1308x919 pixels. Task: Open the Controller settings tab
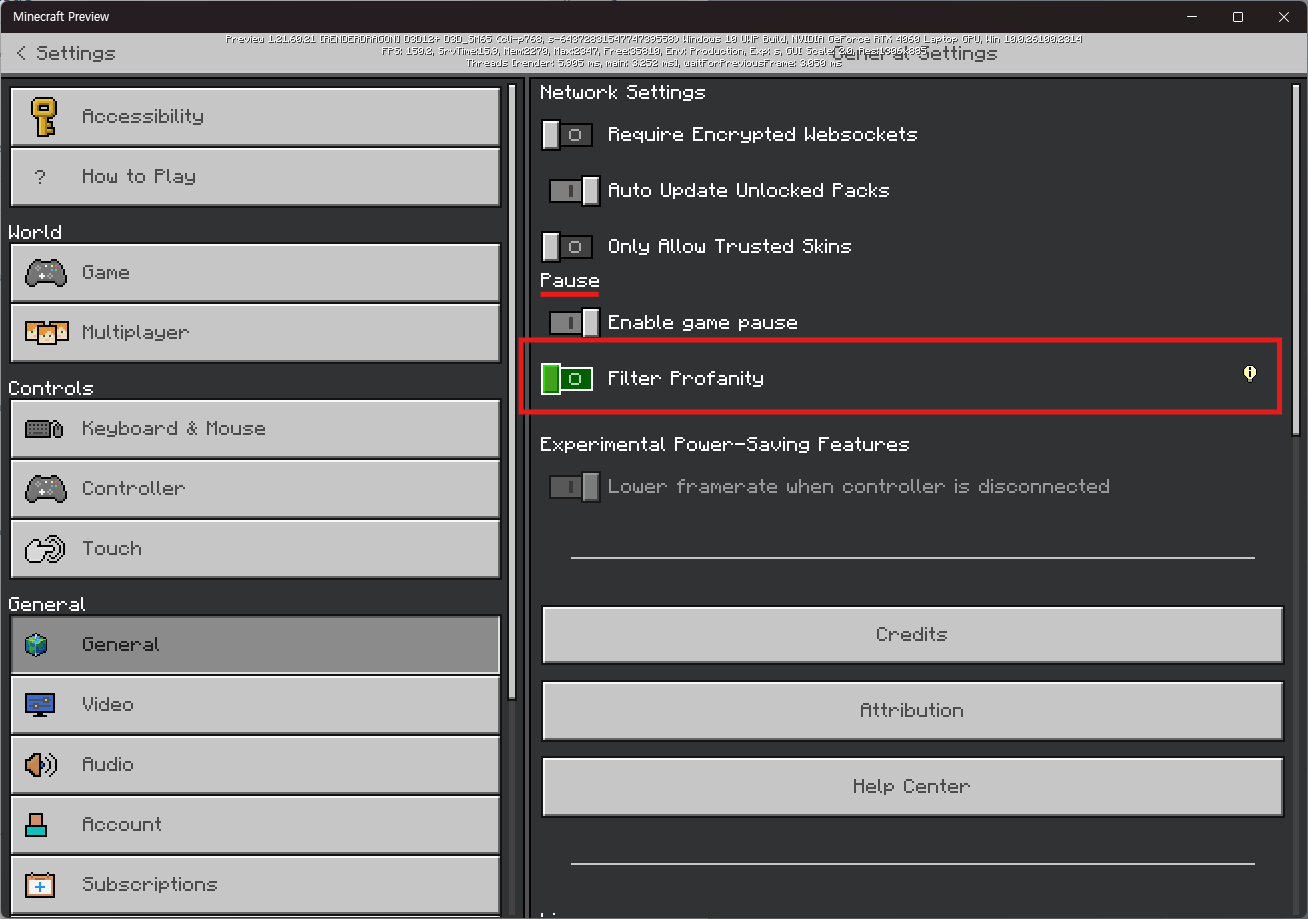(x=255, y=488)
